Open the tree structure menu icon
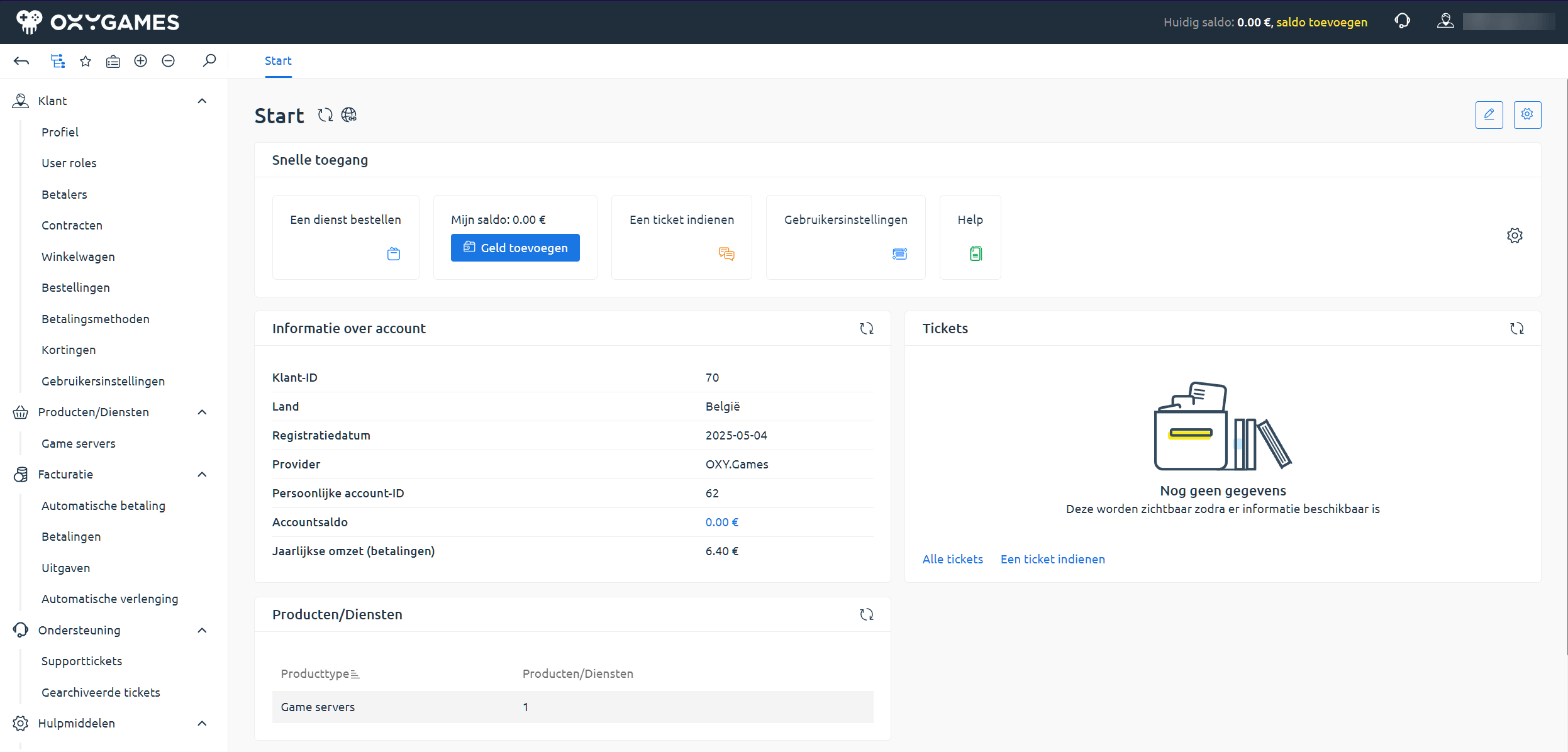The width and height of the screenshot is (1568, 752). pyautogui.click(x=57, y=60)
